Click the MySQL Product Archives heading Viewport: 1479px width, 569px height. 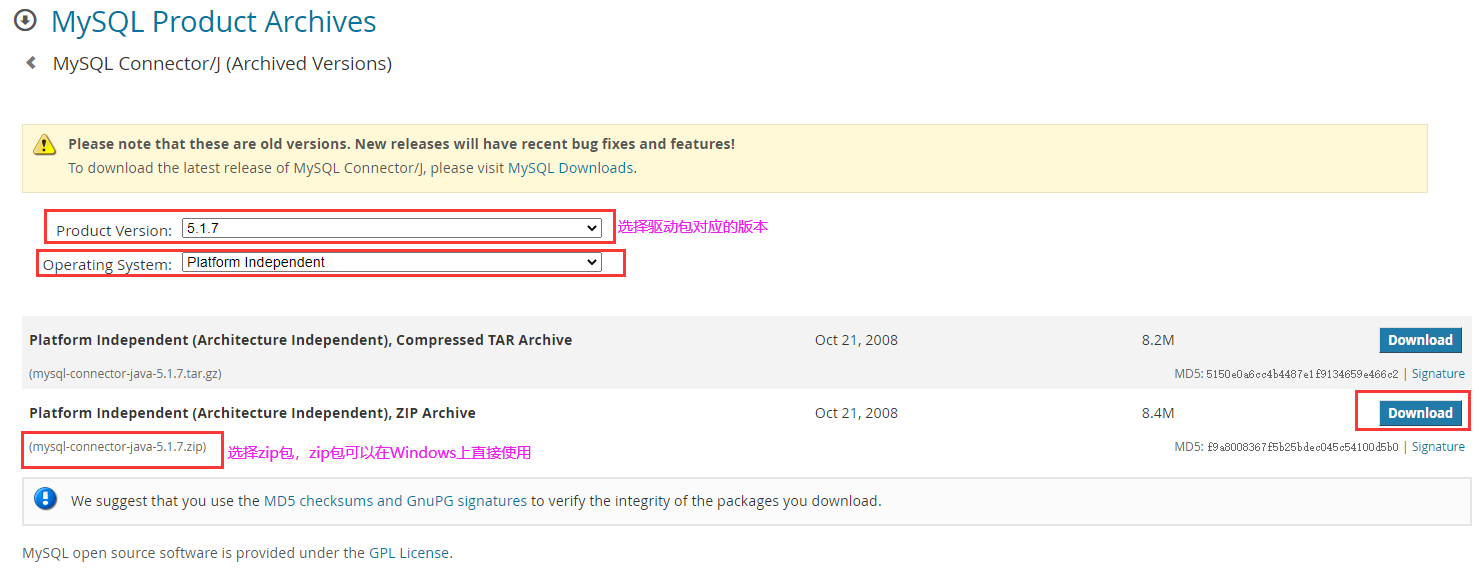pyautogui.click(x=214, y=21)
